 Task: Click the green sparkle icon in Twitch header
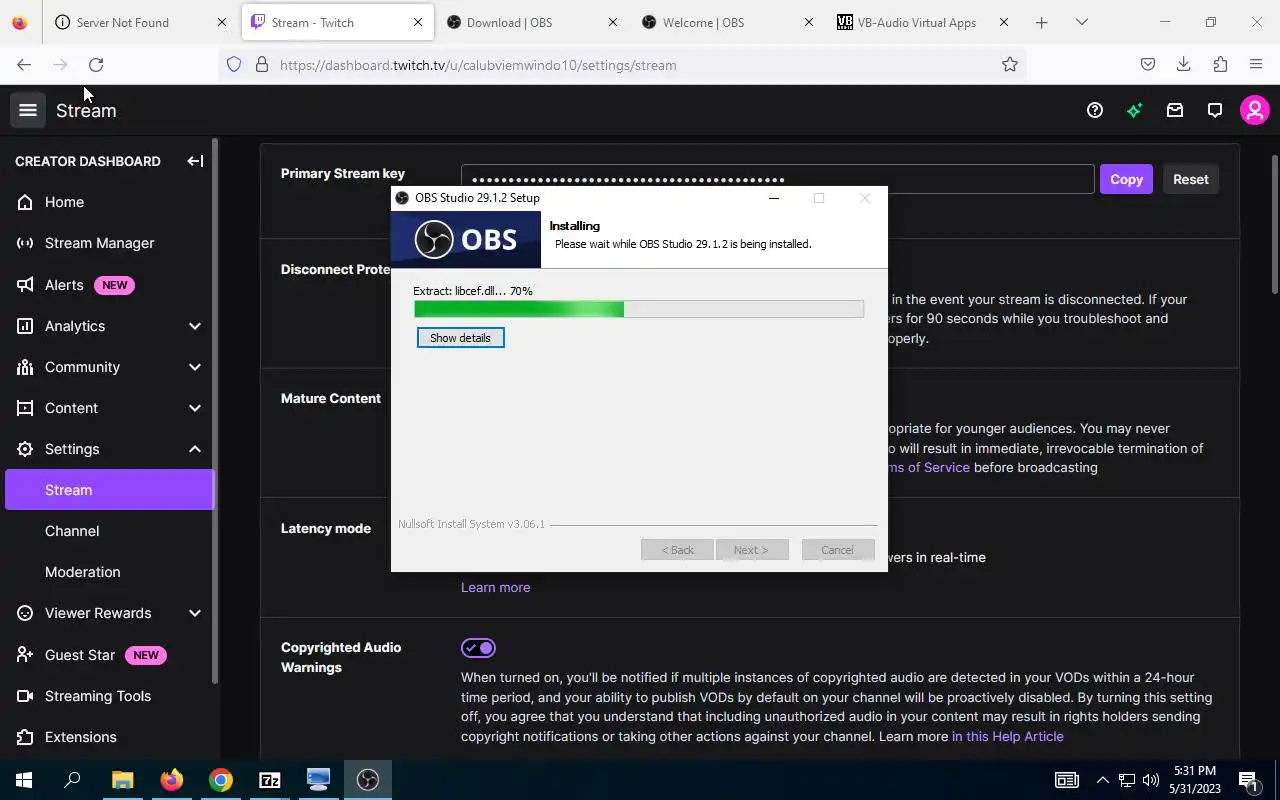click(1134, 110)
